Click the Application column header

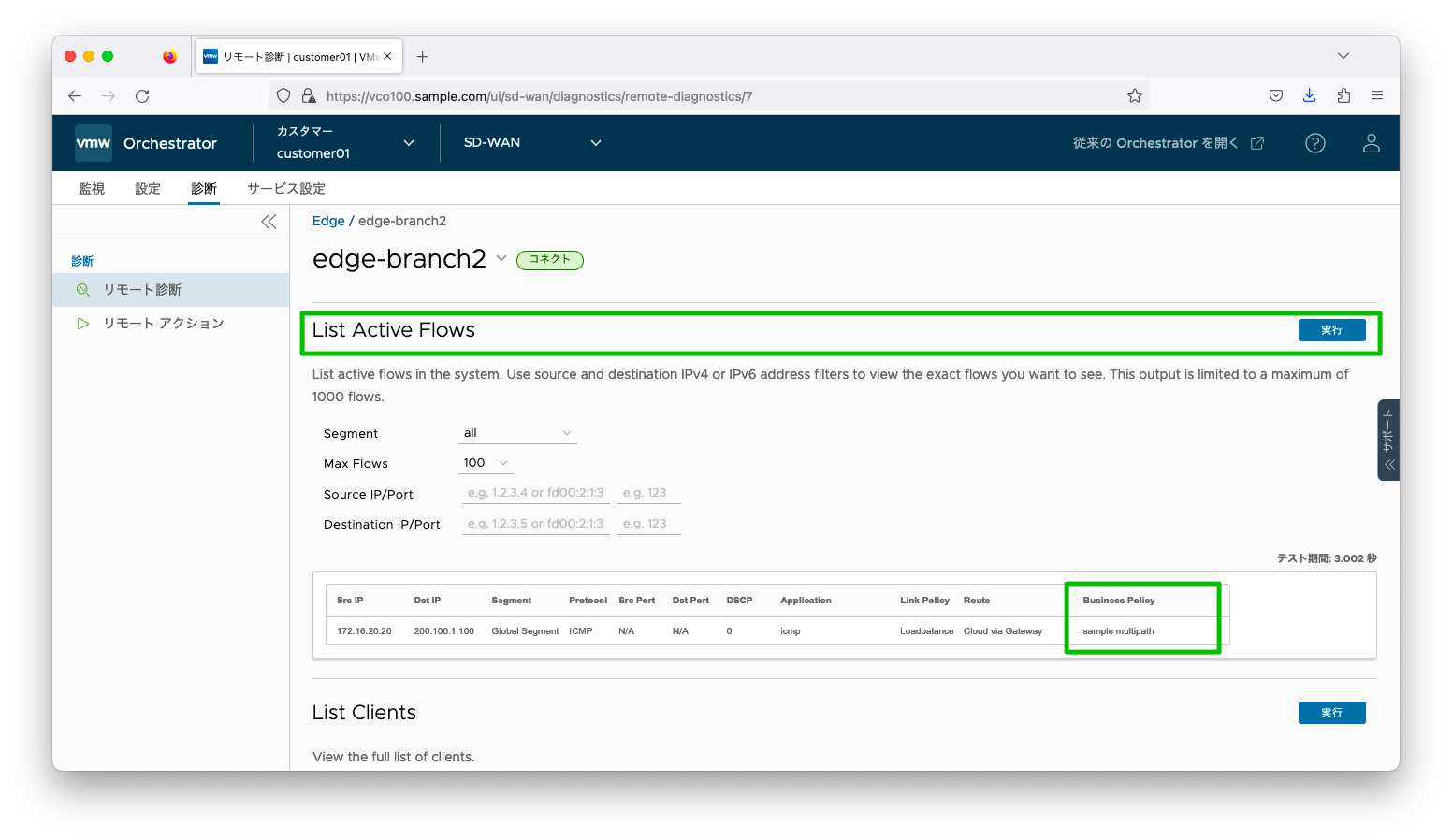806,601
